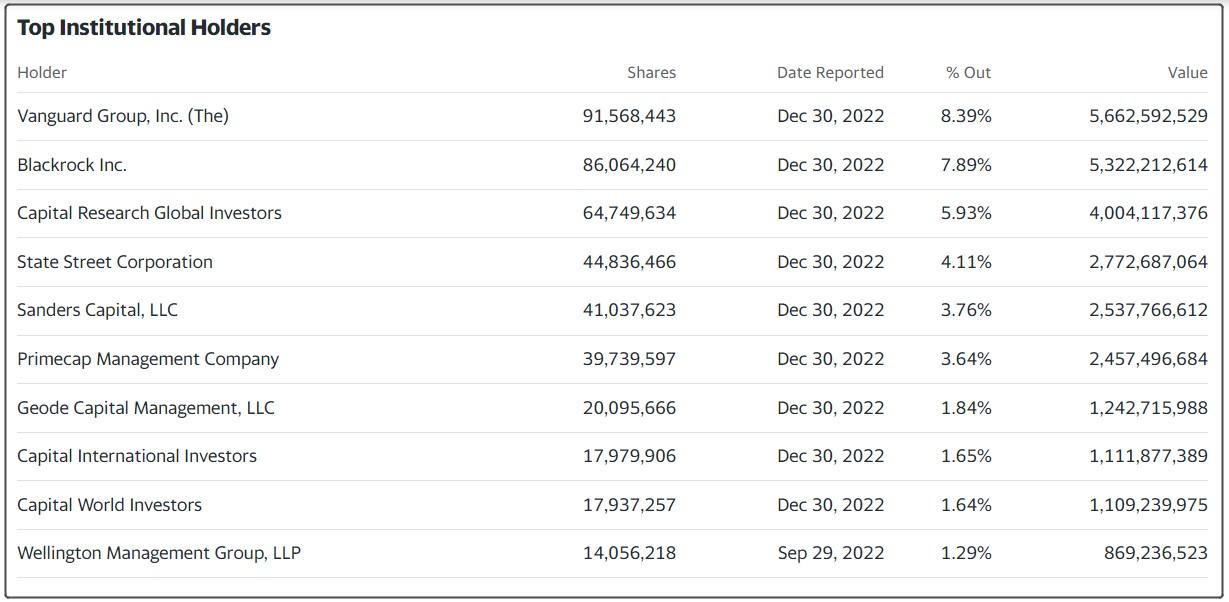Select Sanders Capital, LLC holder name
Viewport: 1229px width, 602px height.
tap(97, 310)
